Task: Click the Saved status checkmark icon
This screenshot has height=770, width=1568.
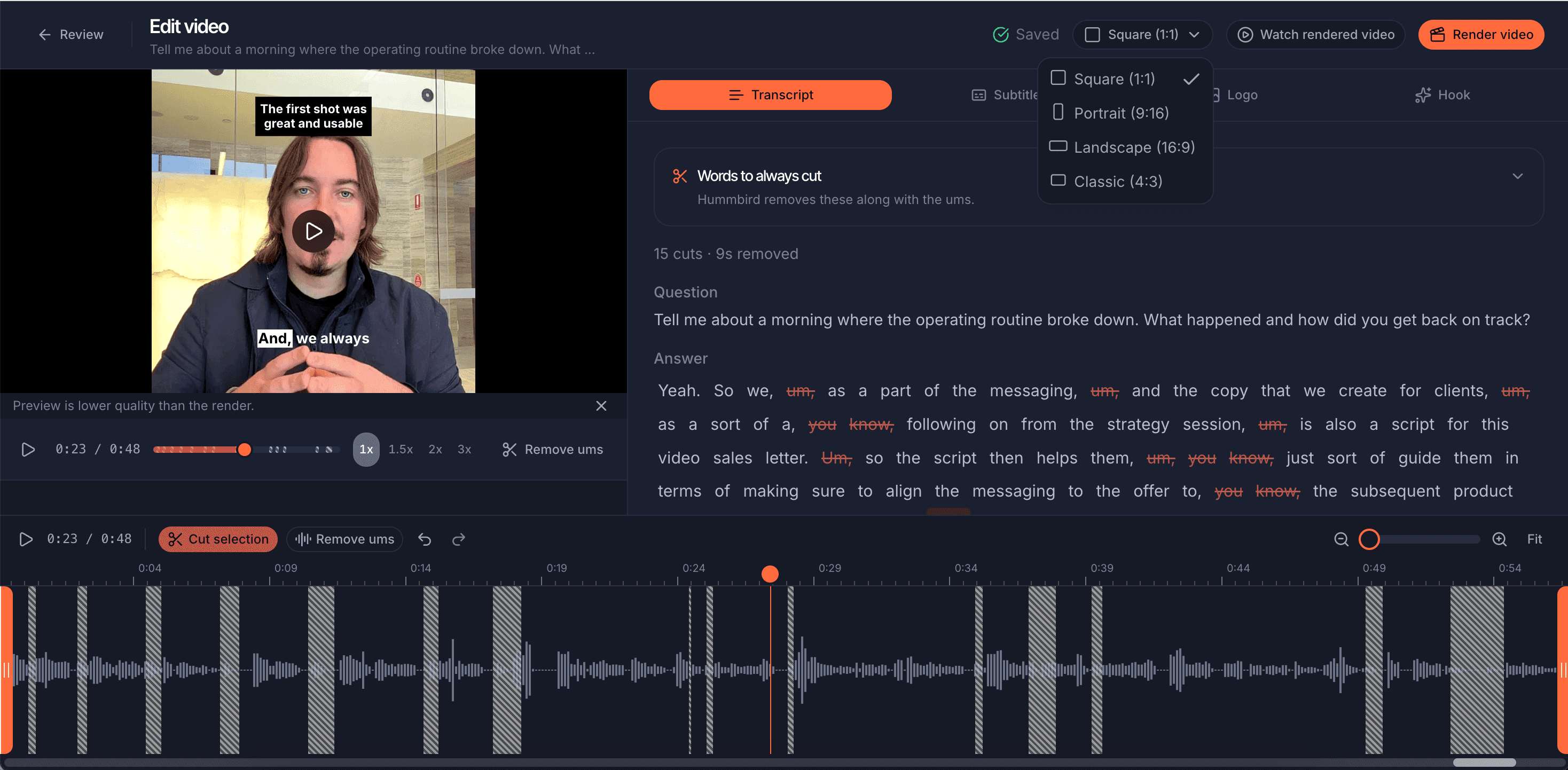Action: [1001, 35]
